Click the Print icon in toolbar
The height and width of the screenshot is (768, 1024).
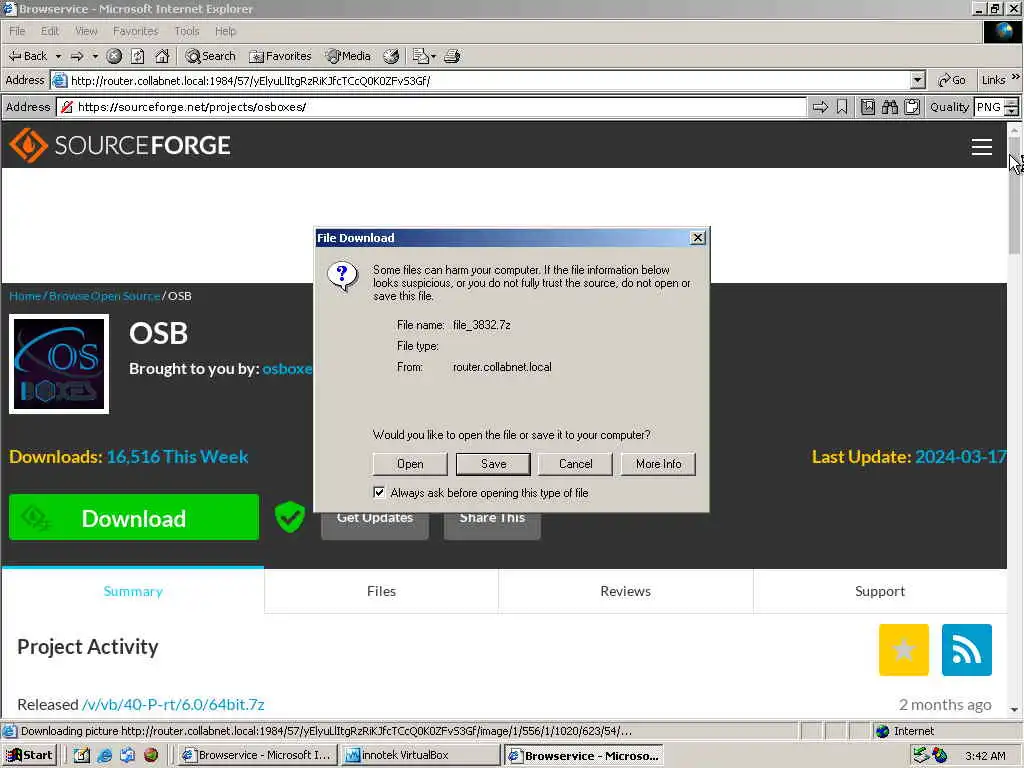452,56
